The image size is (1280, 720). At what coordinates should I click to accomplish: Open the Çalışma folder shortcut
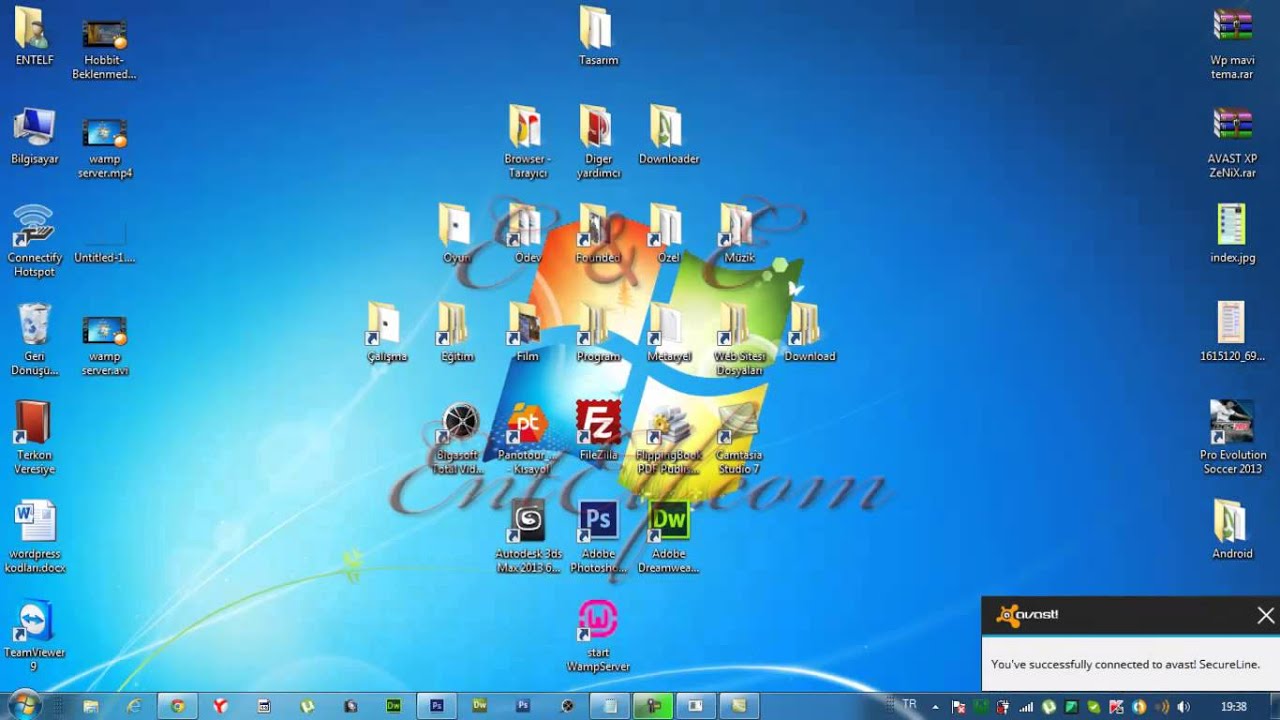pyautogui.click(x=386, y=333)
